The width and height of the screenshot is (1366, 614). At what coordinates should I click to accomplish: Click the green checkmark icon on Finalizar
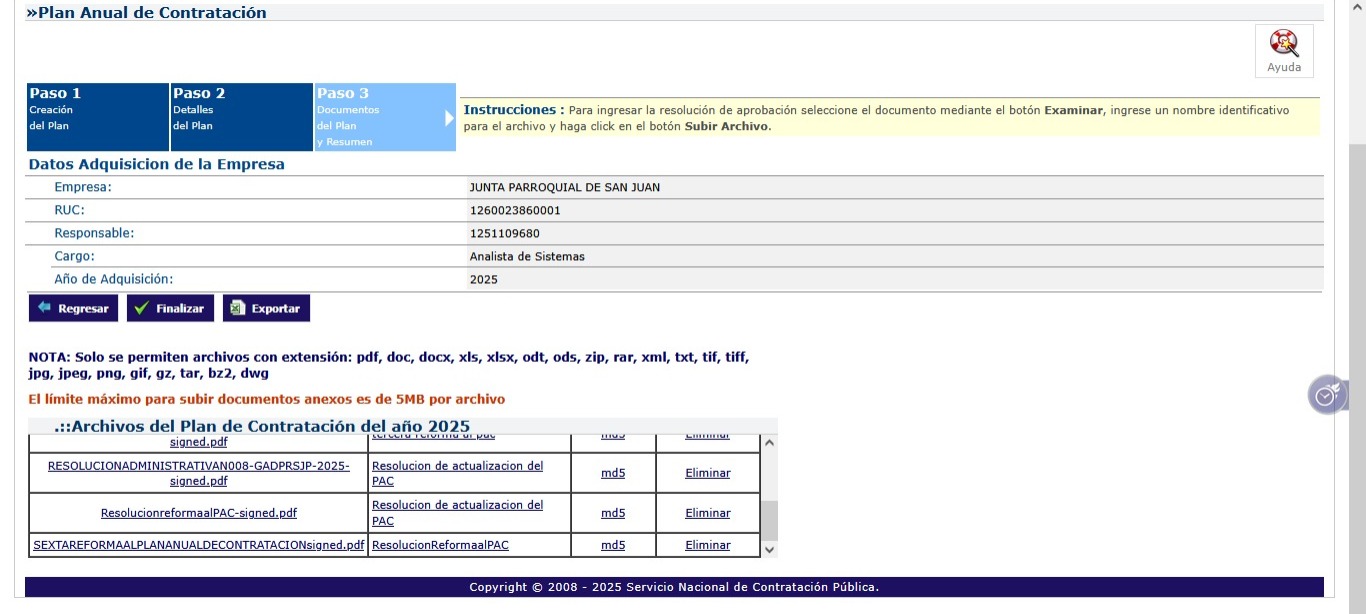142,309
